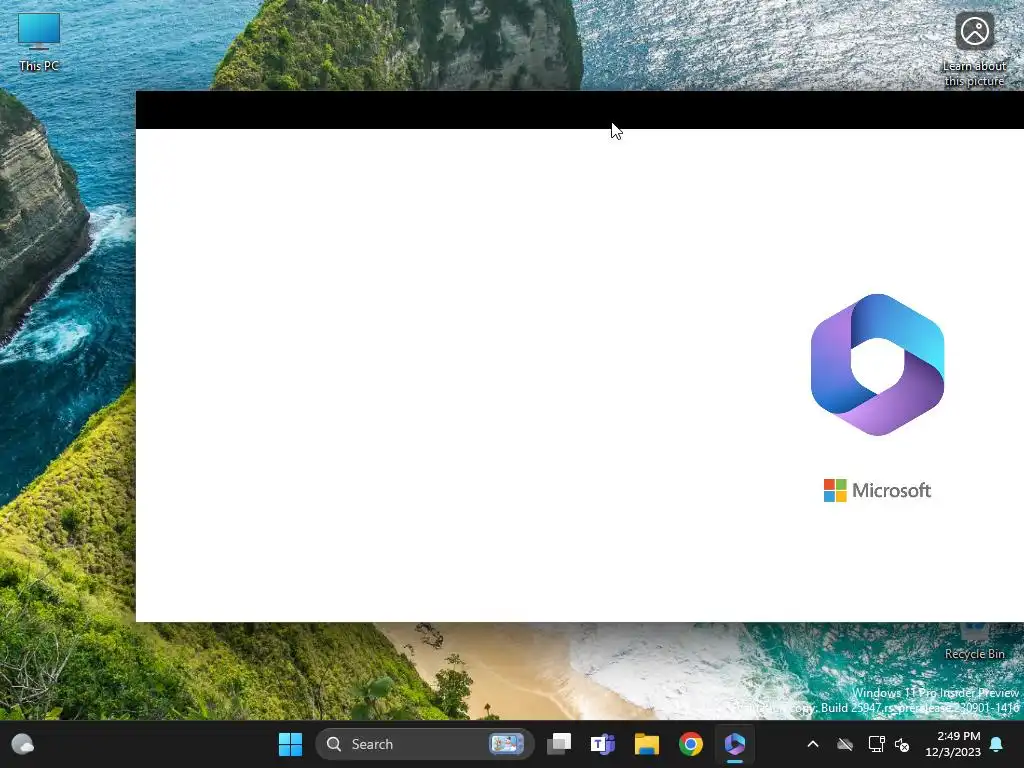
Task: Select the Microsoft 365 taskbar icon
Action: coord(735,744)
